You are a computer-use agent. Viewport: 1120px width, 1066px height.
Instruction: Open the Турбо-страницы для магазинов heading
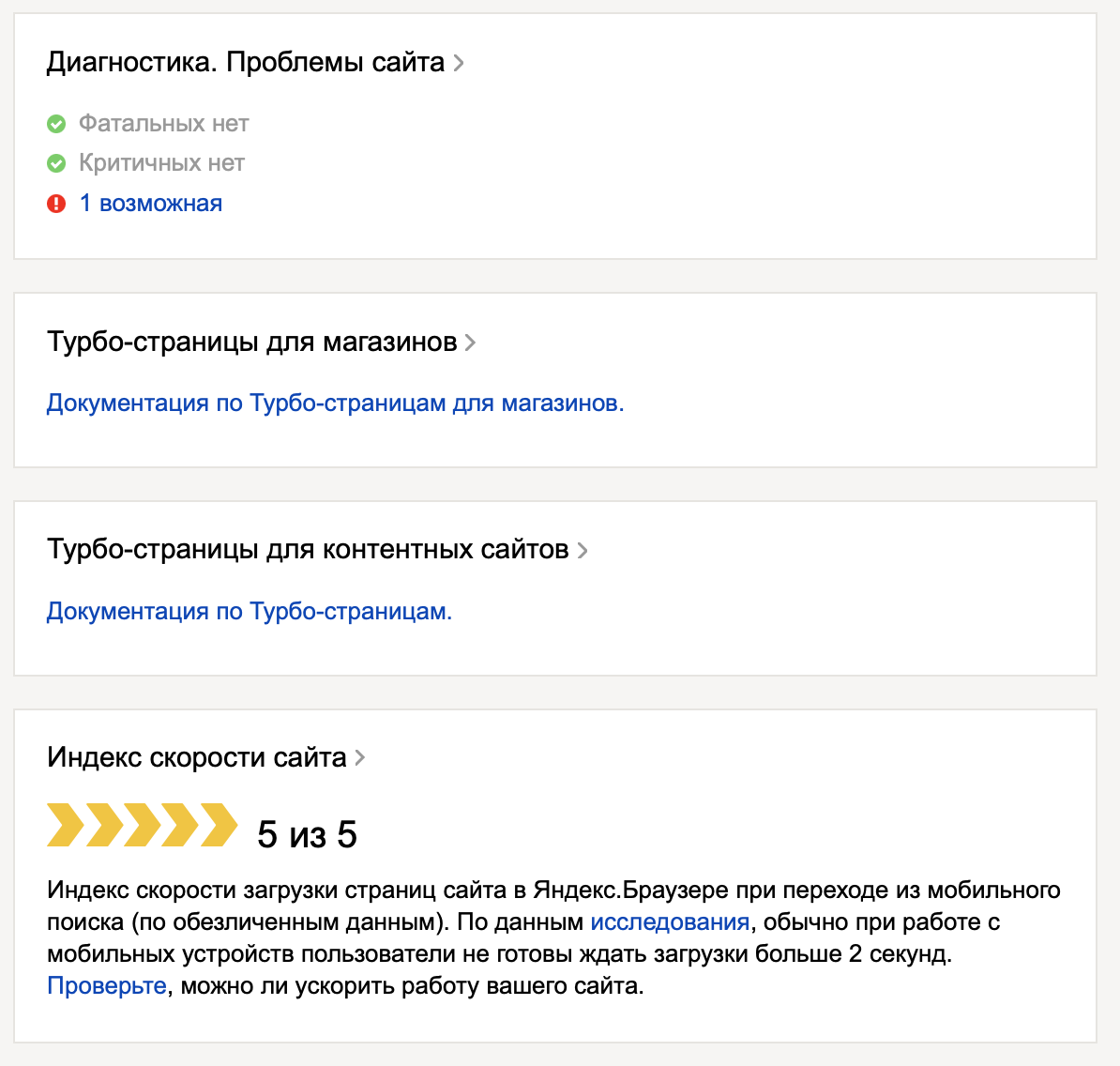point(251,343)
